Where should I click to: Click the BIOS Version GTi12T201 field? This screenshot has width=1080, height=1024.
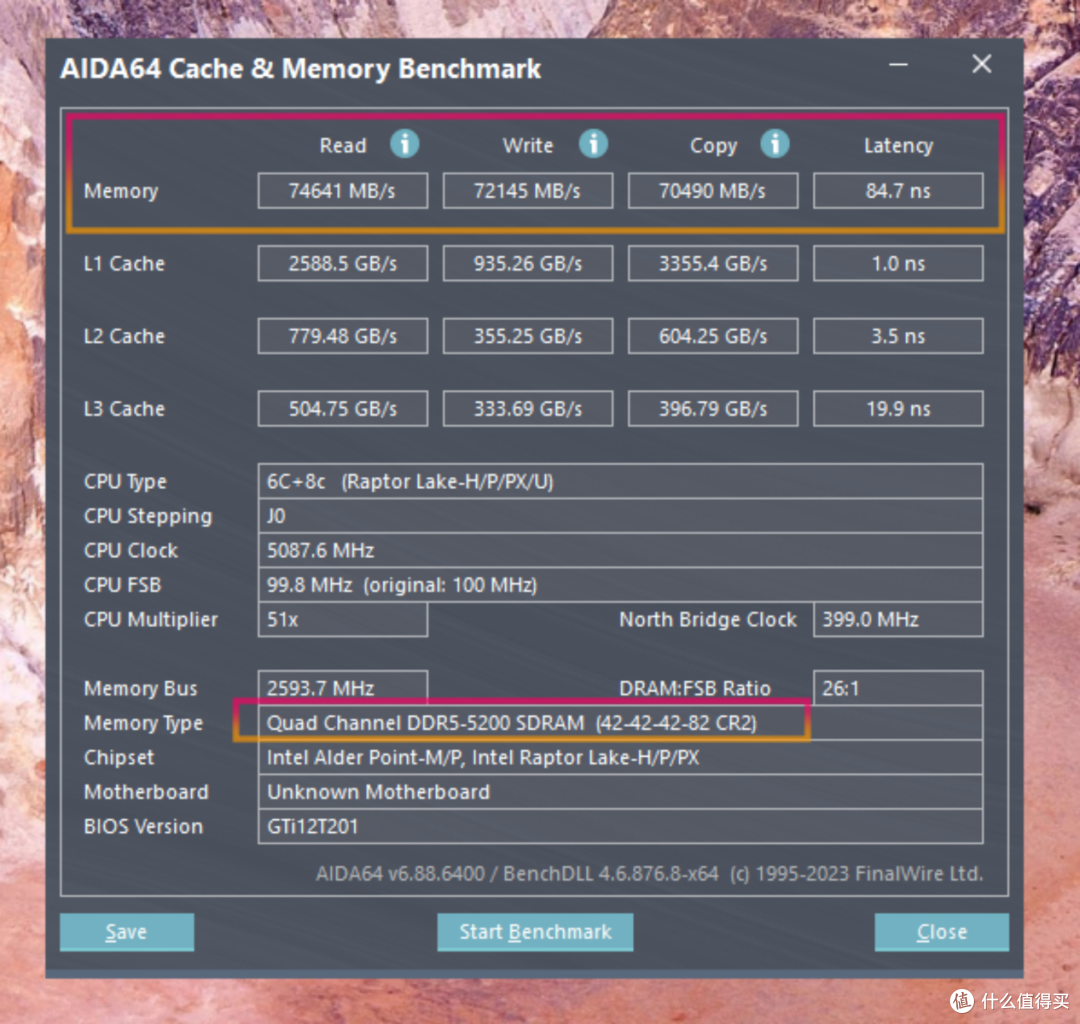(x=620, y=826)
